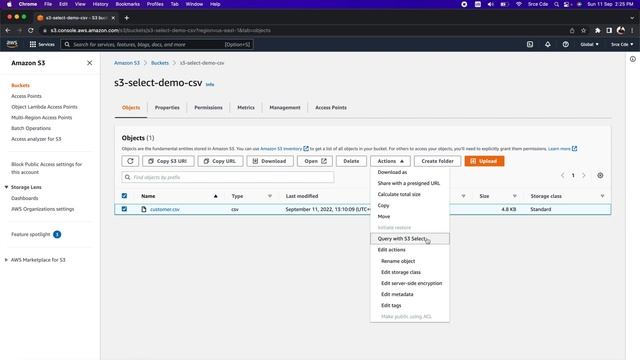
Task: Open the Services grid menu
Action: (42, 44)
